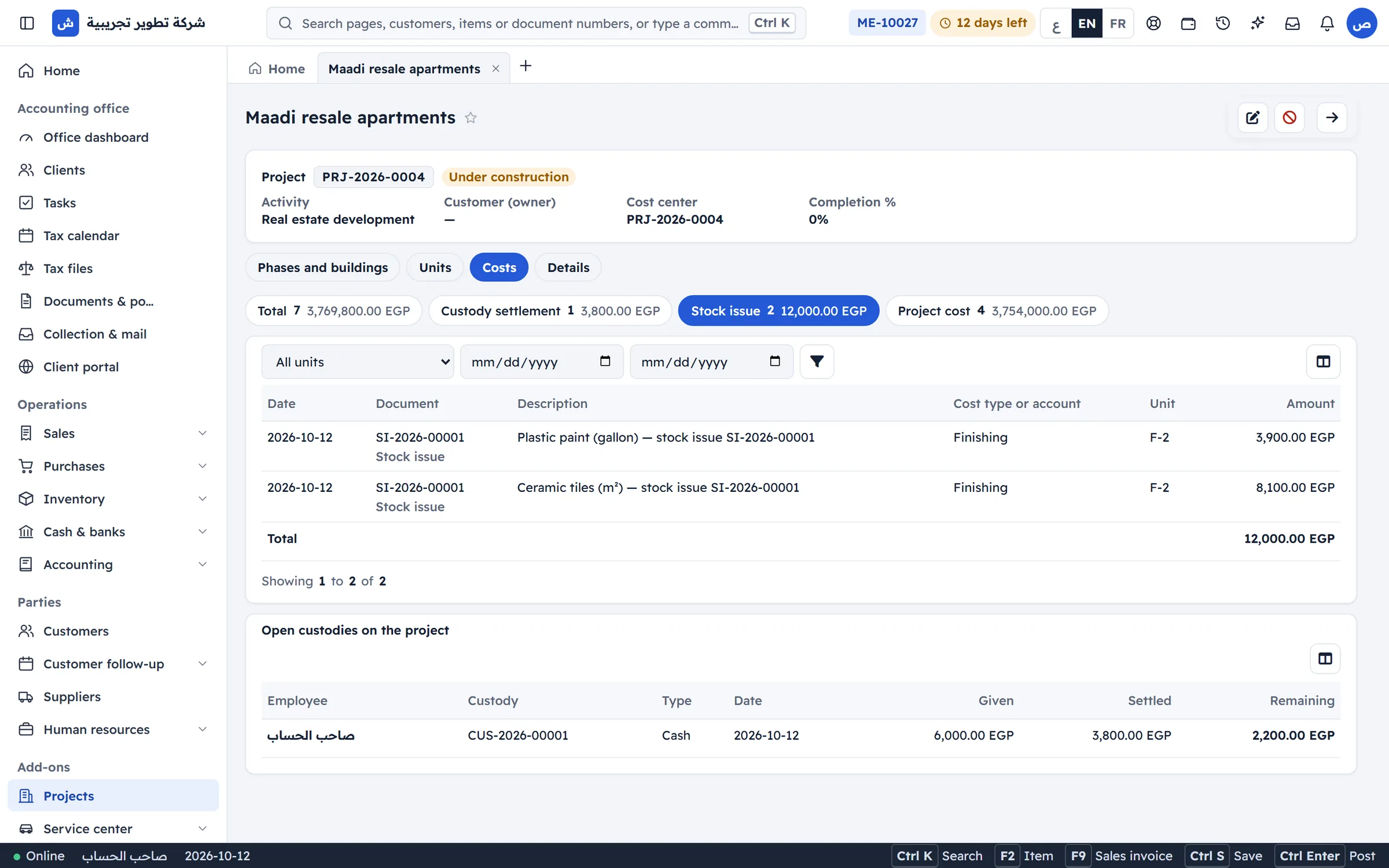Screen dimensions: 1389x868
Task: Show Total 7 costs filter
Action: pyautogui.click(x=334, y=311)
